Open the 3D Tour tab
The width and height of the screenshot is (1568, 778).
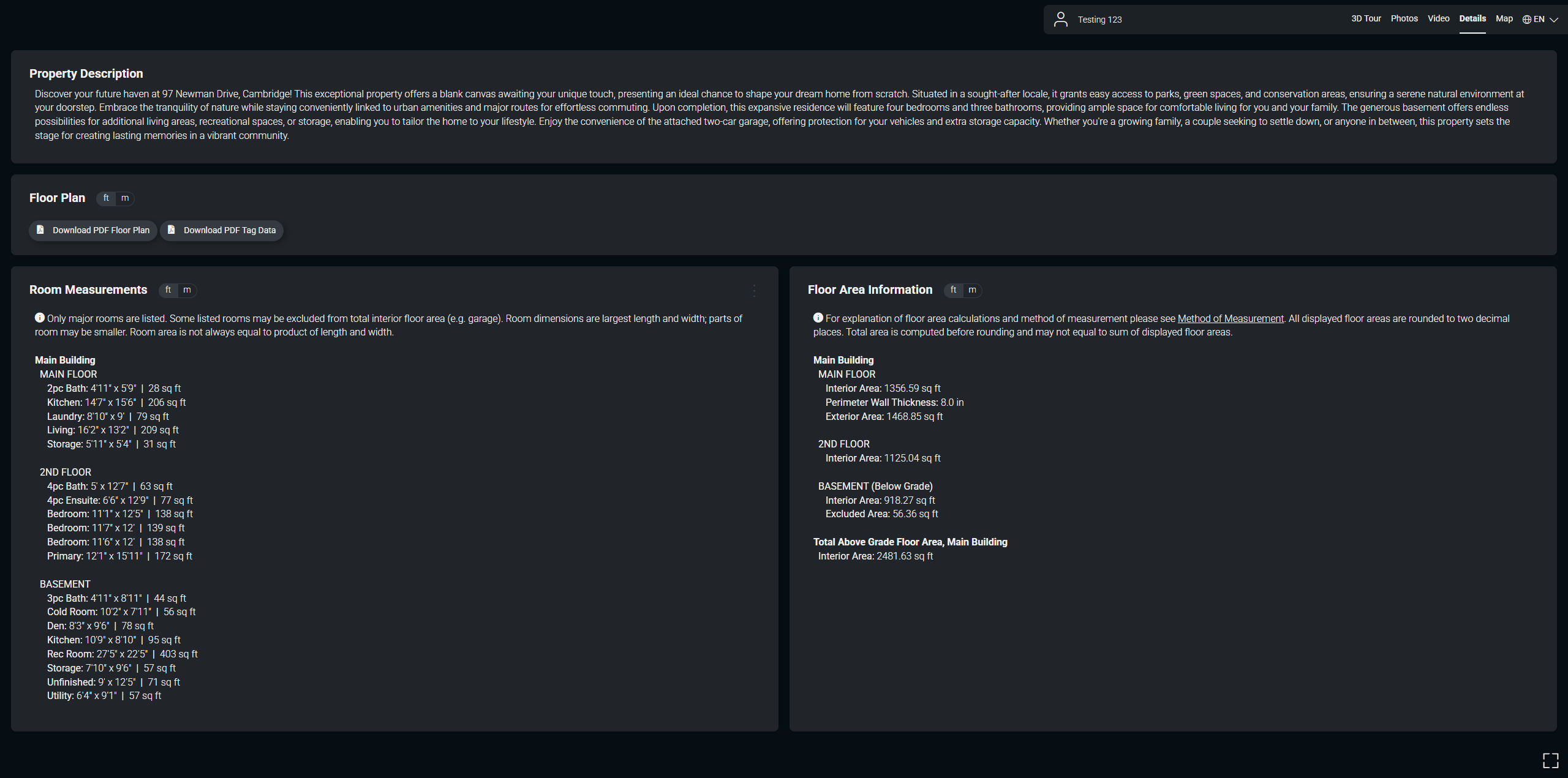1366,19
